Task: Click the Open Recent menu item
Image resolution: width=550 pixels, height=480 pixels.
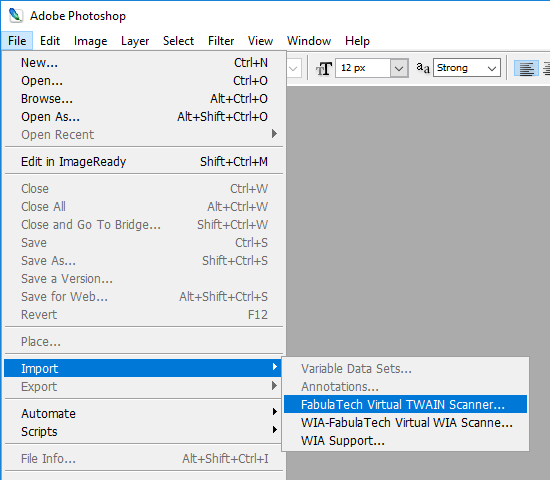Action: click(x=143, y=135)
